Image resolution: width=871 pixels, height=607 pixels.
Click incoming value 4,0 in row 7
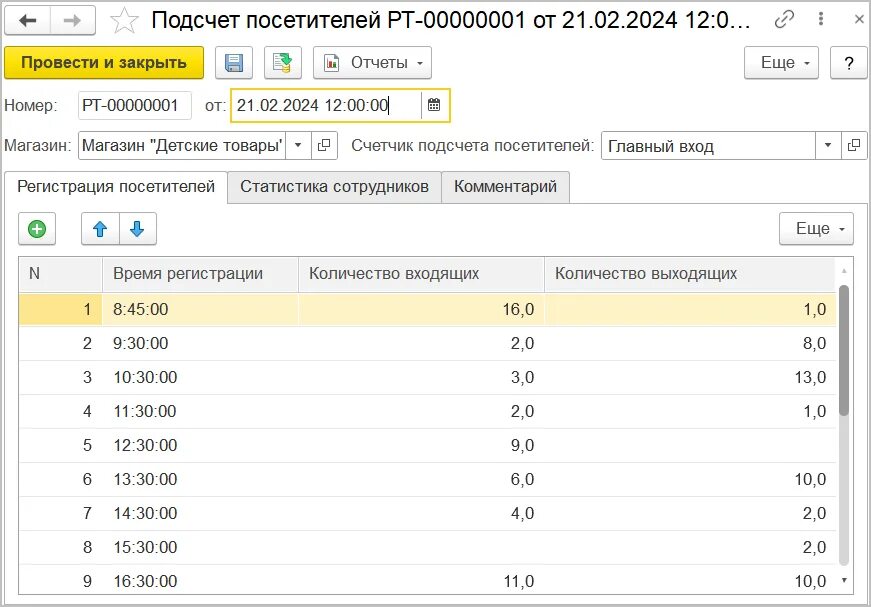(422, 513)
